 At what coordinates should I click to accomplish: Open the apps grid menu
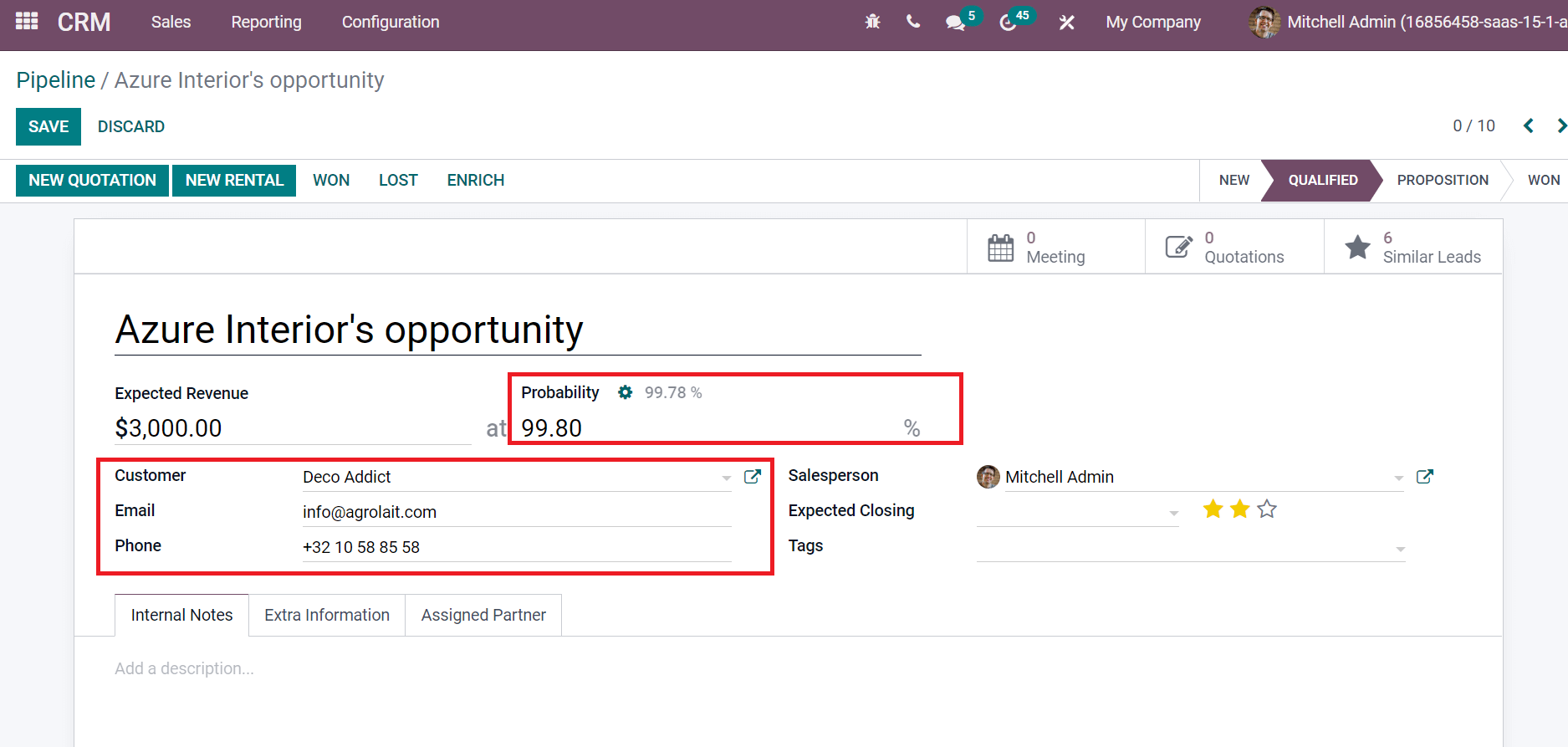[x=27, y=21]
